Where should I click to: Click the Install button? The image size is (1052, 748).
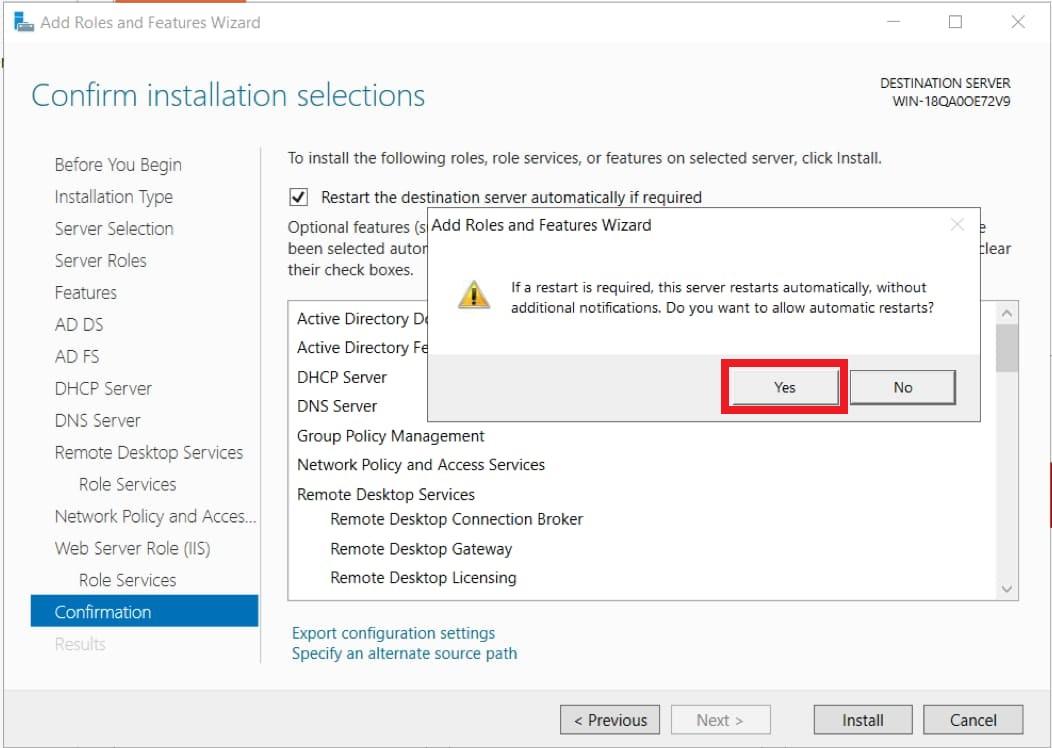pos(862,719)
